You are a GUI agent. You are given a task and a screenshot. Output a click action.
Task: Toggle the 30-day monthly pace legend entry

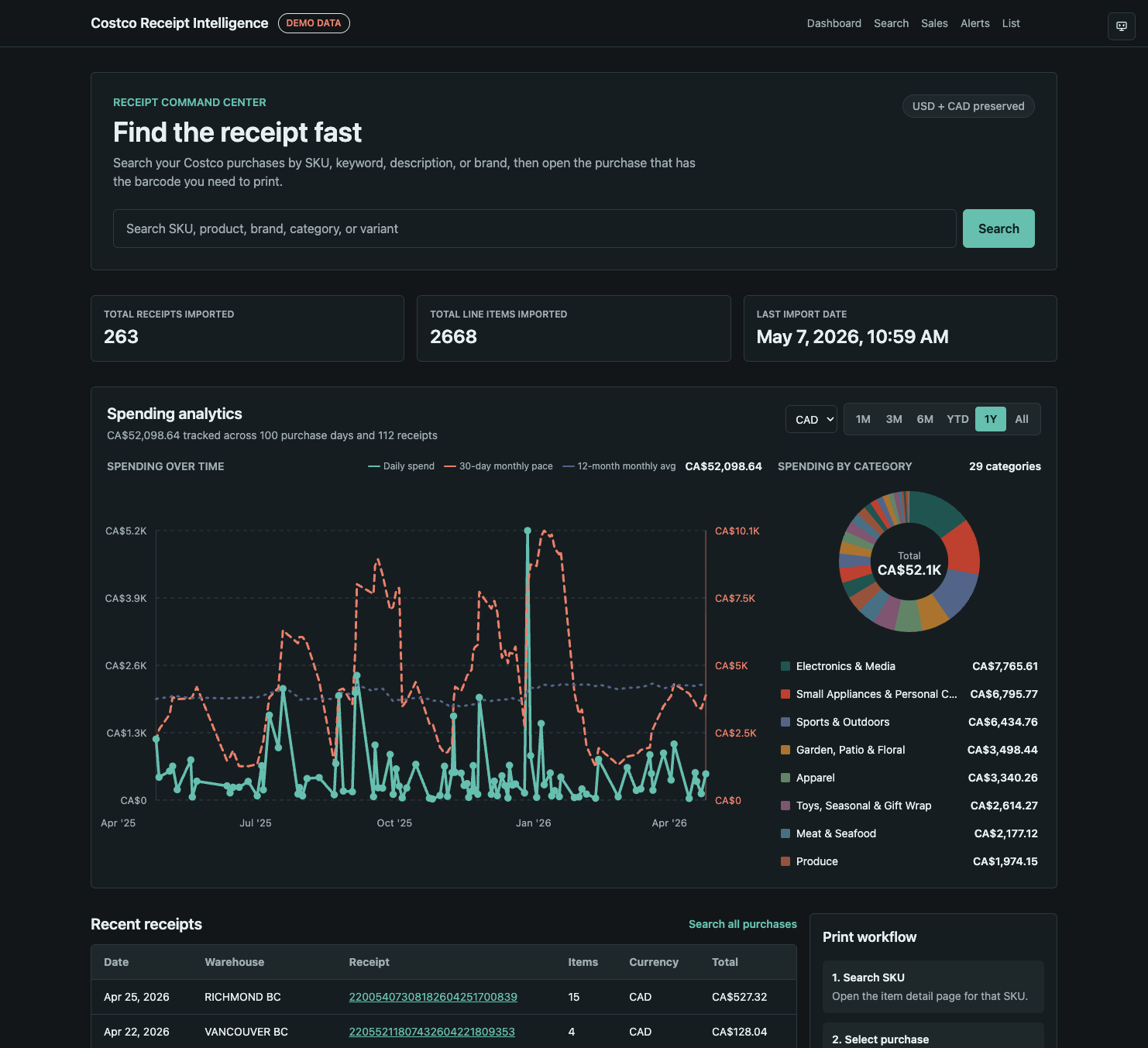[x=498, y=466]
